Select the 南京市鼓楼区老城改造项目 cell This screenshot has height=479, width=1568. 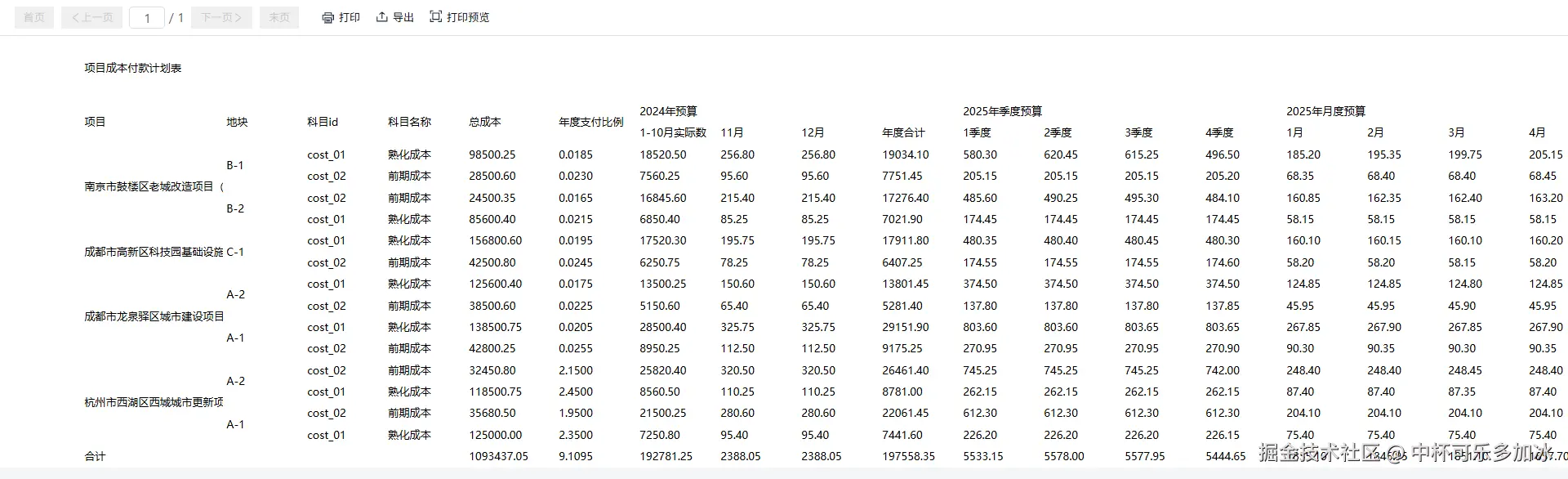[154, 186]
